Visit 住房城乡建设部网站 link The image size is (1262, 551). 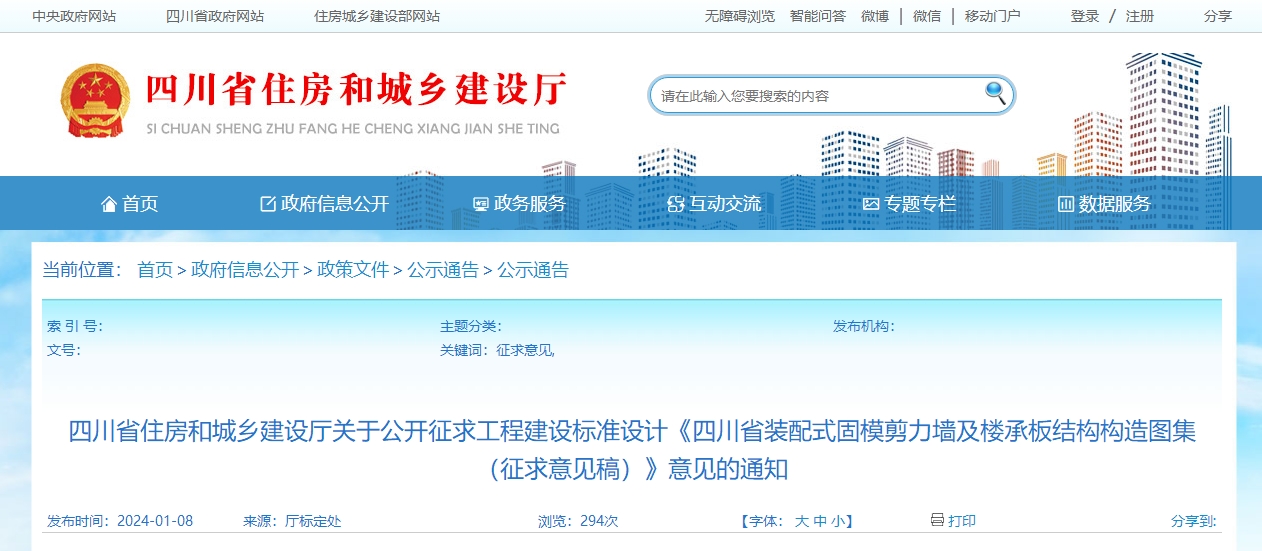(377, 16)
